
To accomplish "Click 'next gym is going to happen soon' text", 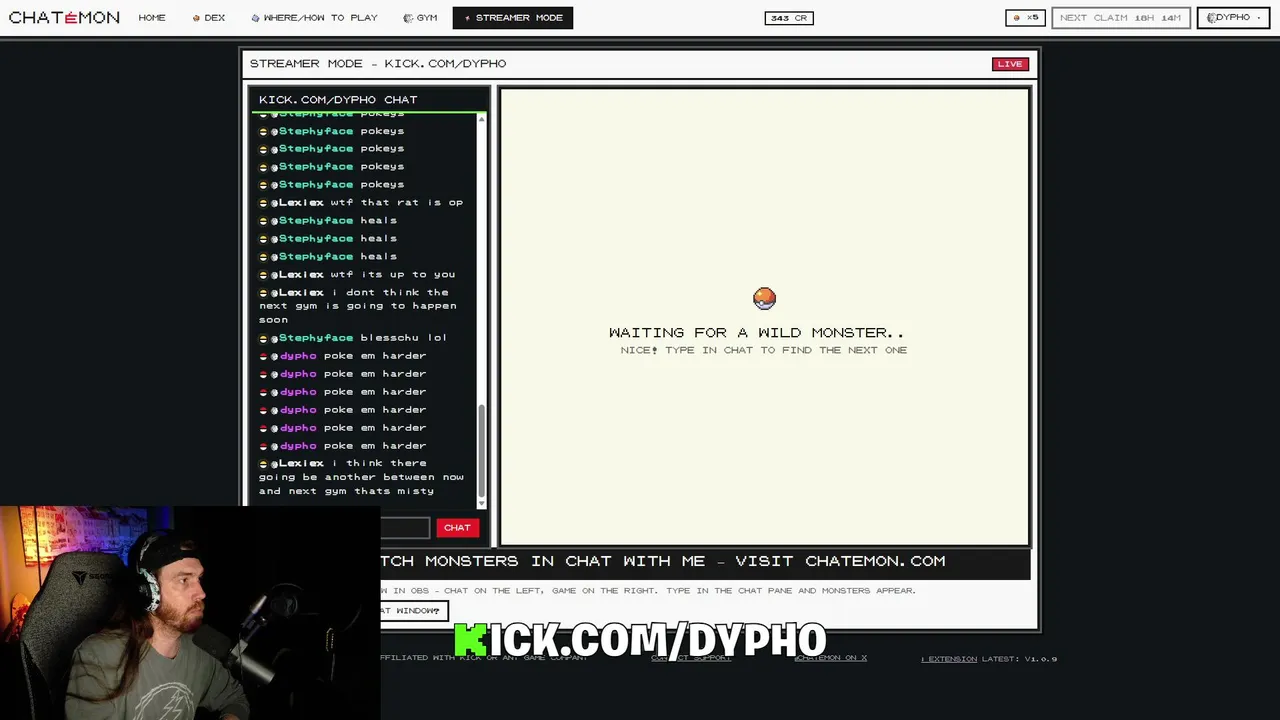I will [x=358, y=313].
